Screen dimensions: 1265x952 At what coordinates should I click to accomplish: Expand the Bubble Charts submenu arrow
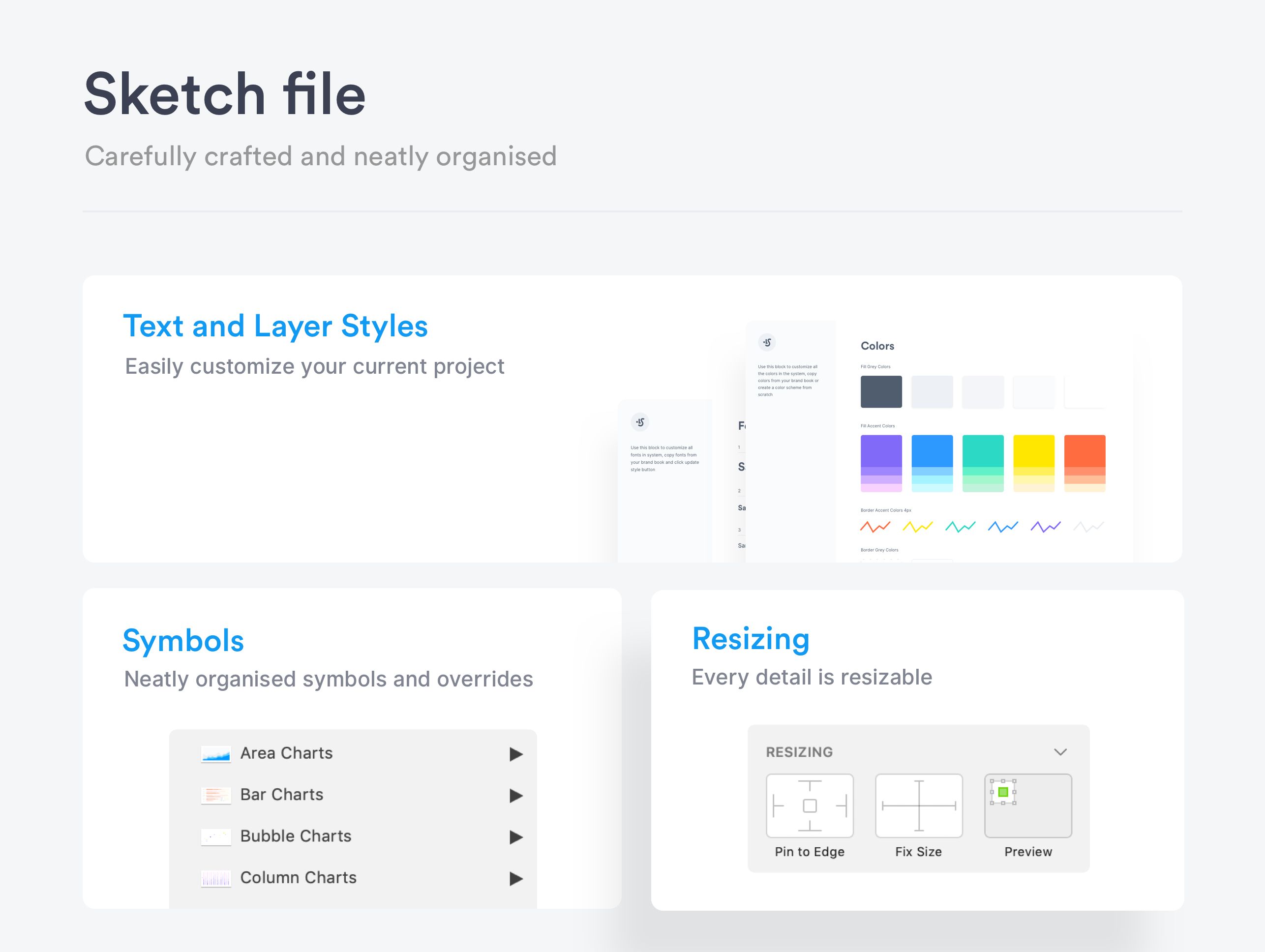(x=516, y=837)
